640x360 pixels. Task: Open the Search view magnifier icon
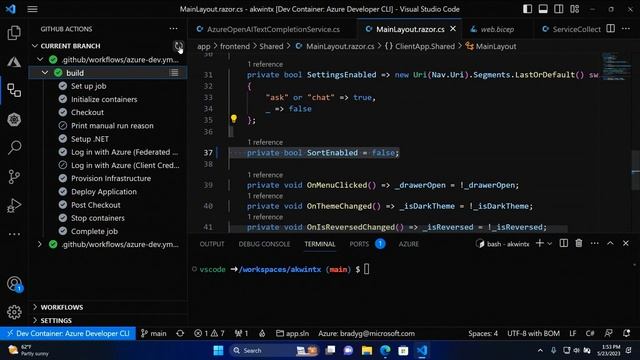(14, 147)
